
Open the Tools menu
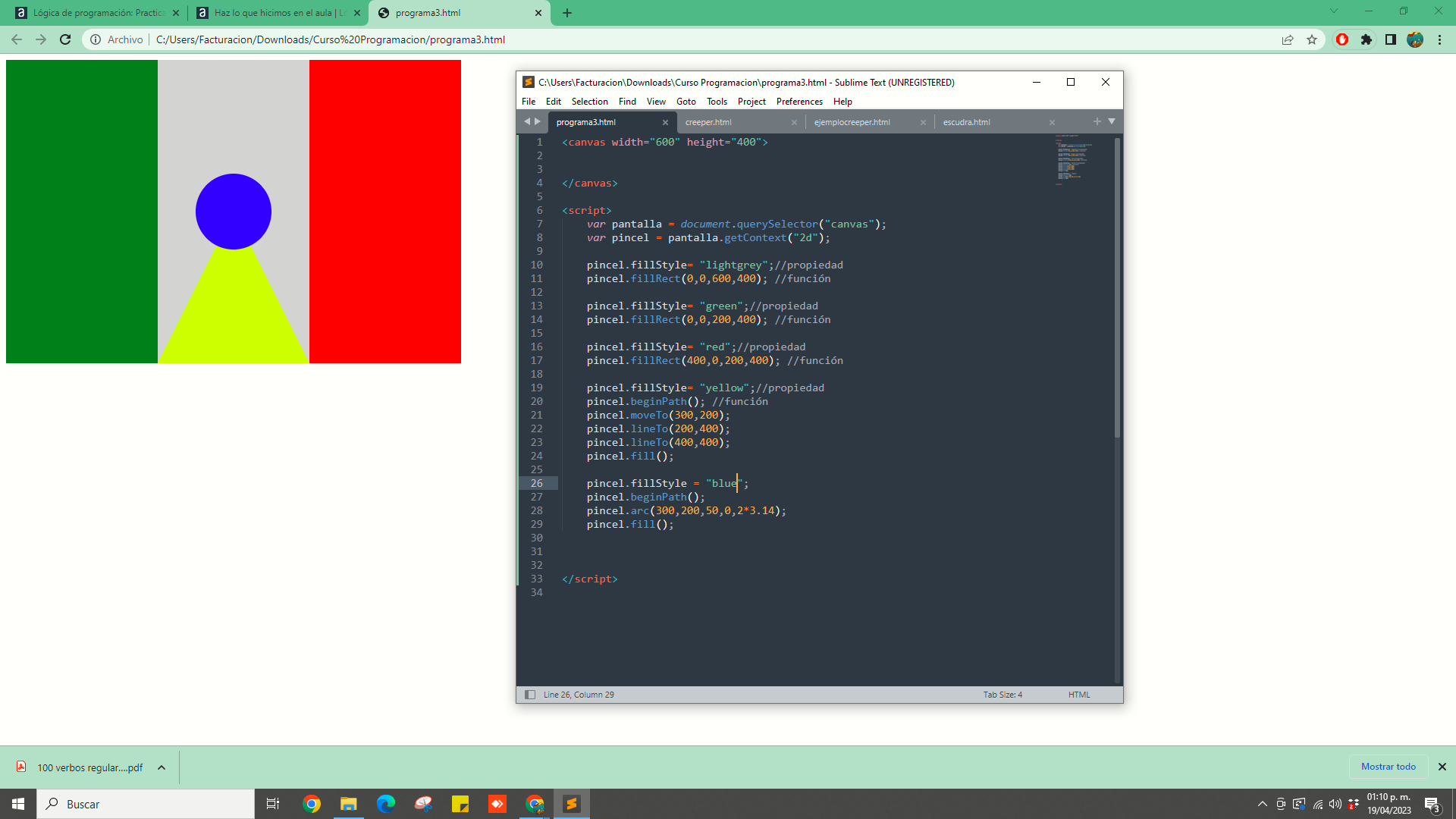(x=717, y=102)
